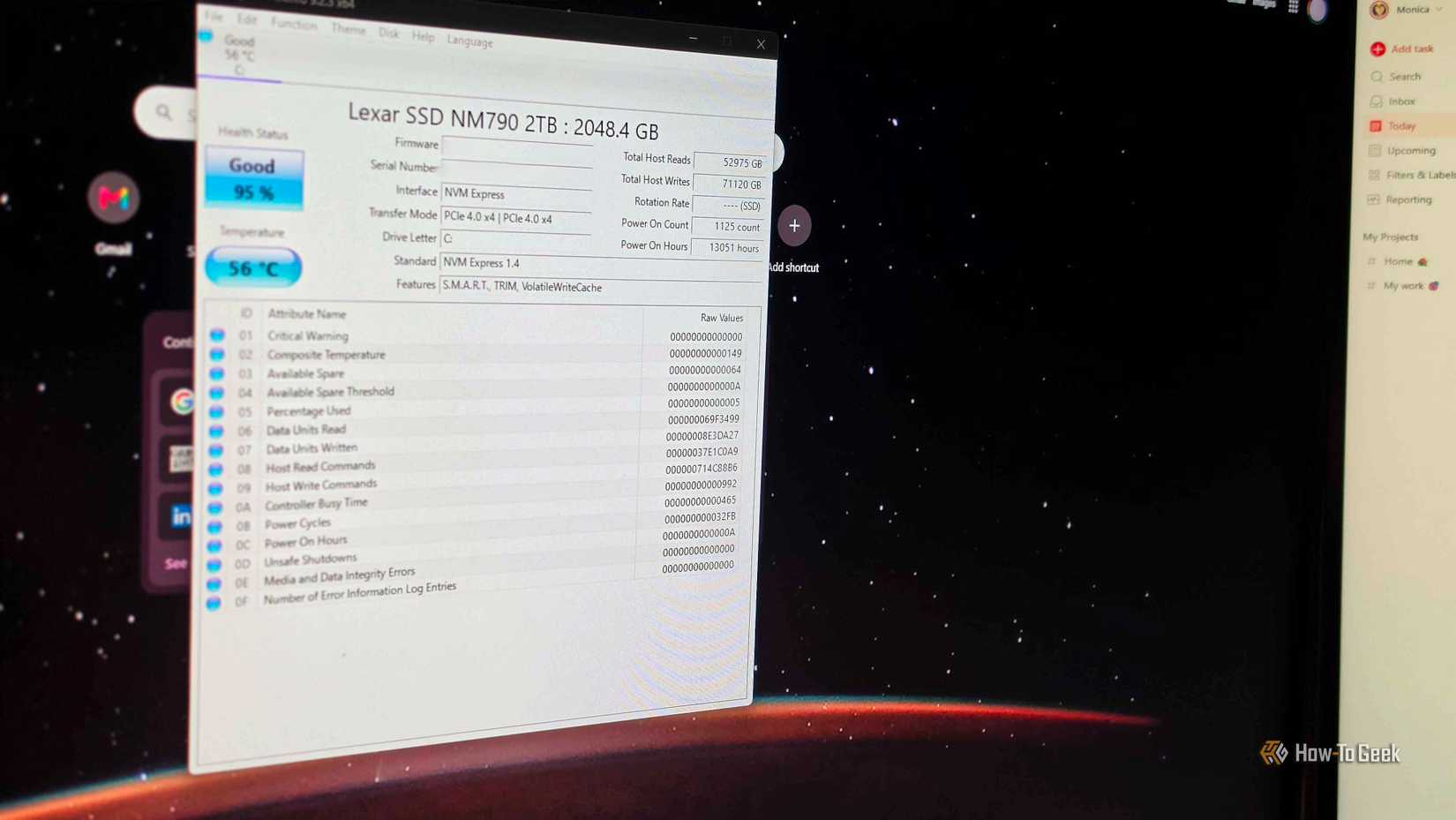Click the NVM Express interface field
This screenshot has width=1456, height=820.
(x=516, y=193)
